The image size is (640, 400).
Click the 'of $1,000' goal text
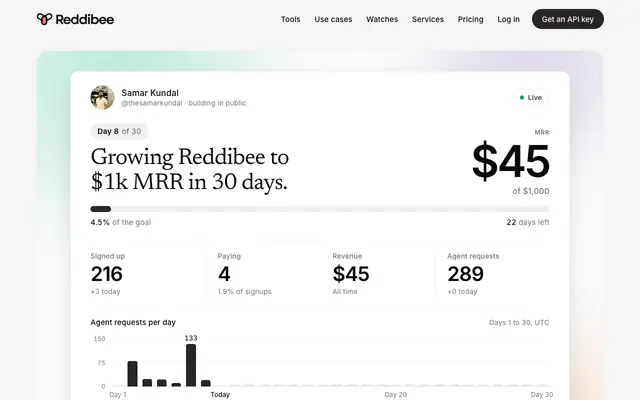(531, 191)
